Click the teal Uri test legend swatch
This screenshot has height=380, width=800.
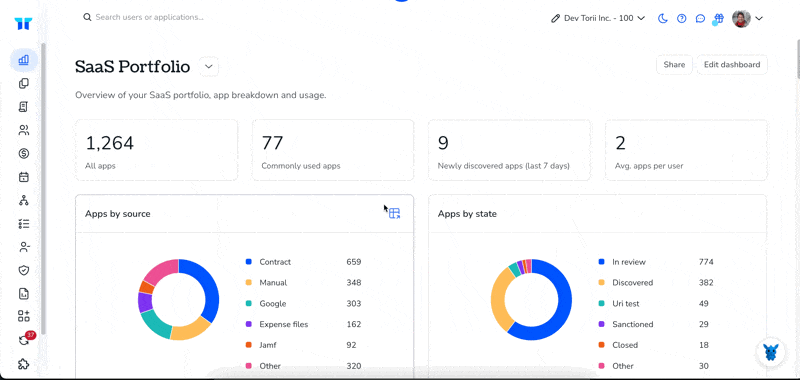coord(602,303)
